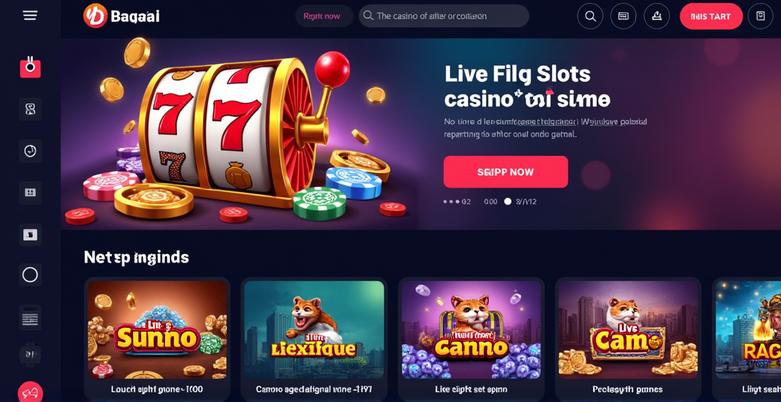Focus the casino search input field
Image resolution: width=781 pixels, height=402 pixels.
pyautogui.click(x=444, y=16)
